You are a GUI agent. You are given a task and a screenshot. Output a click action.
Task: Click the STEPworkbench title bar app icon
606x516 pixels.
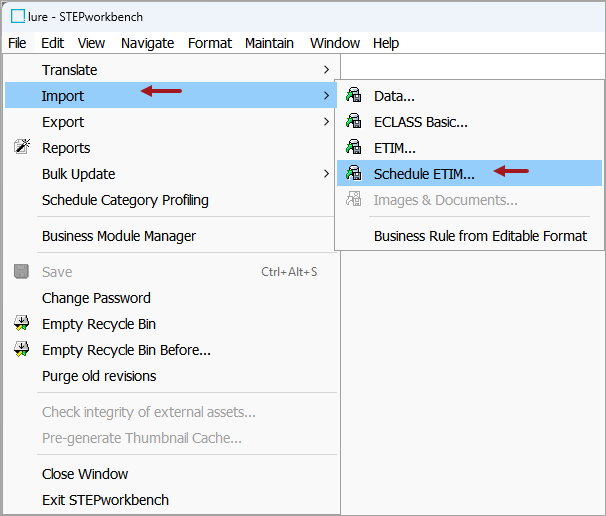pos(18,16)
